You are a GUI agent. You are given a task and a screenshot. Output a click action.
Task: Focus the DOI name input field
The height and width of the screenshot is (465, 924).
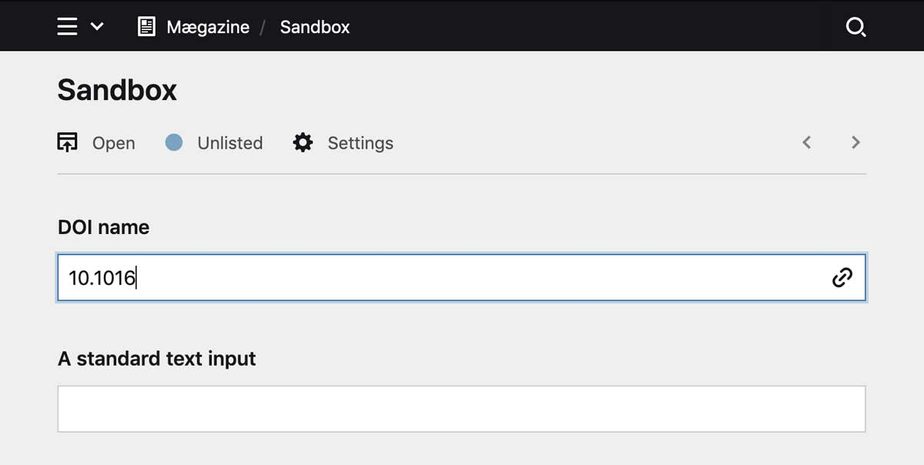coord(440,278)
